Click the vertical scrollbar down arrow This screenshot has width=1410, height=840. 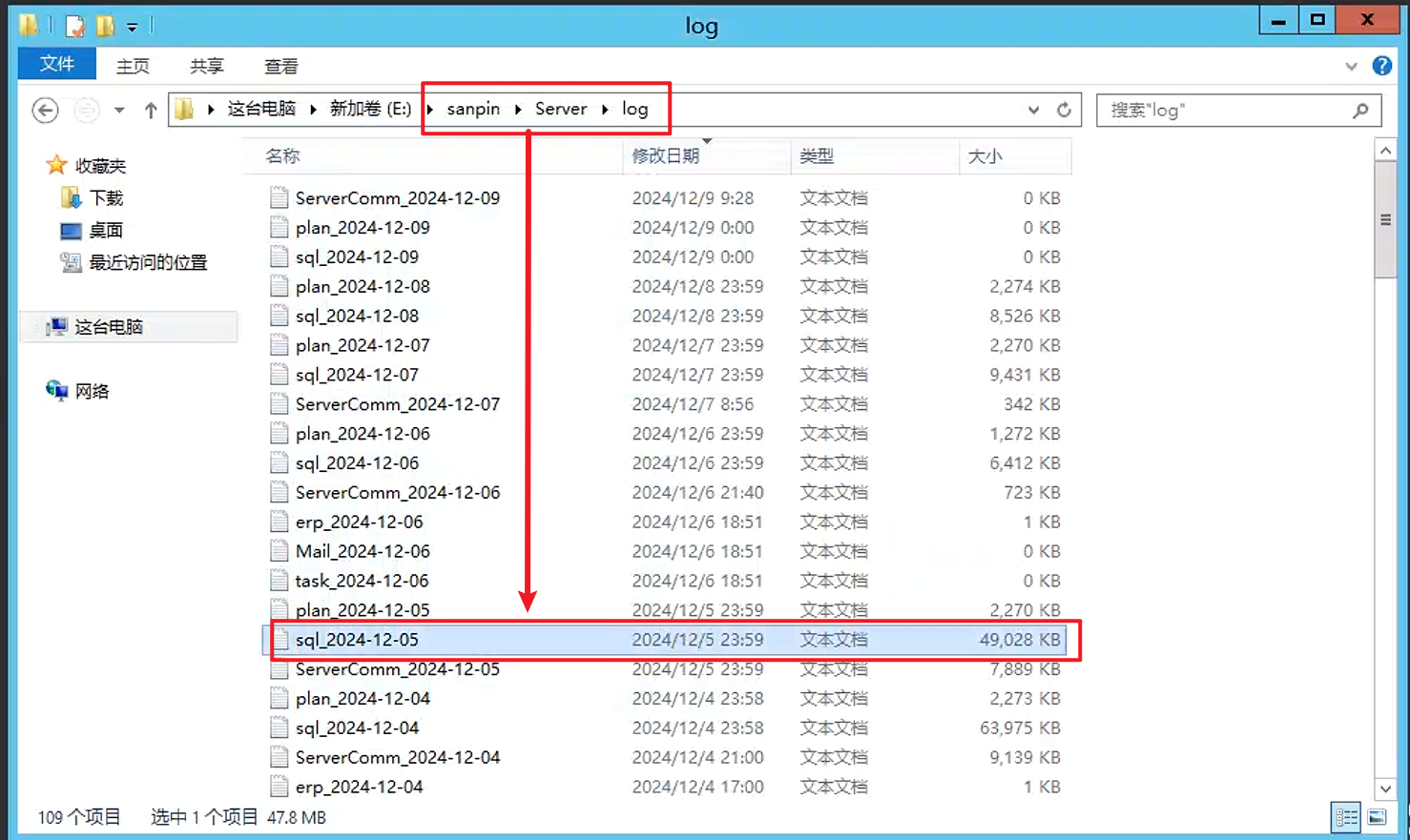click(1385, 789)
